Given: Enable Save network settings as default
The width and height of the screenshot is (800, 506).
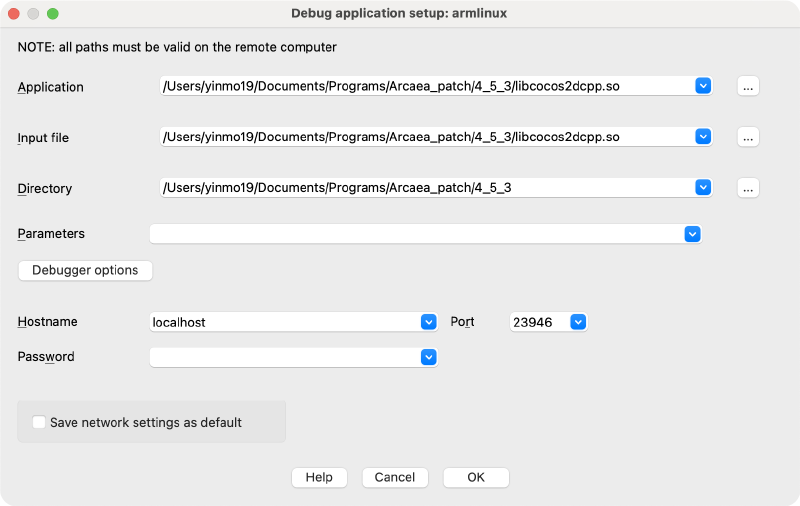Looking at the screenshot, I should (39, 422).
